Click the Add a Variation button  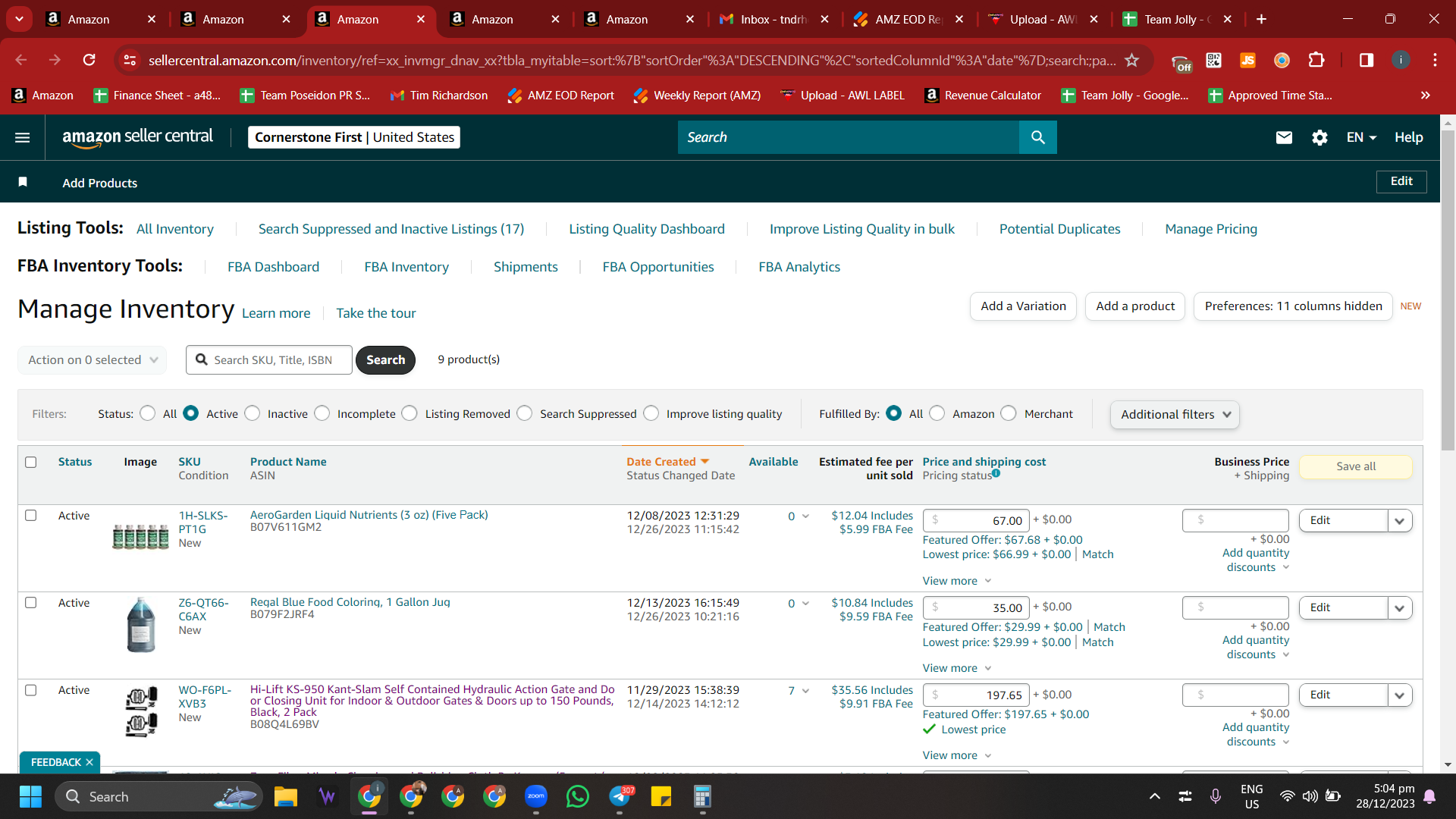coord(1023,306)
